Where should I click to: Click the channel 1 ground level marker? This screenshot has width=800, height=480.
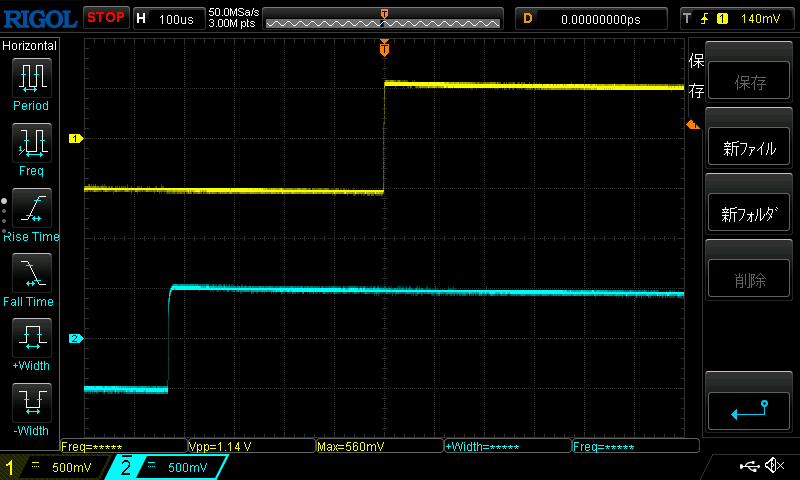pyautogui.click(x=76, y=138)
